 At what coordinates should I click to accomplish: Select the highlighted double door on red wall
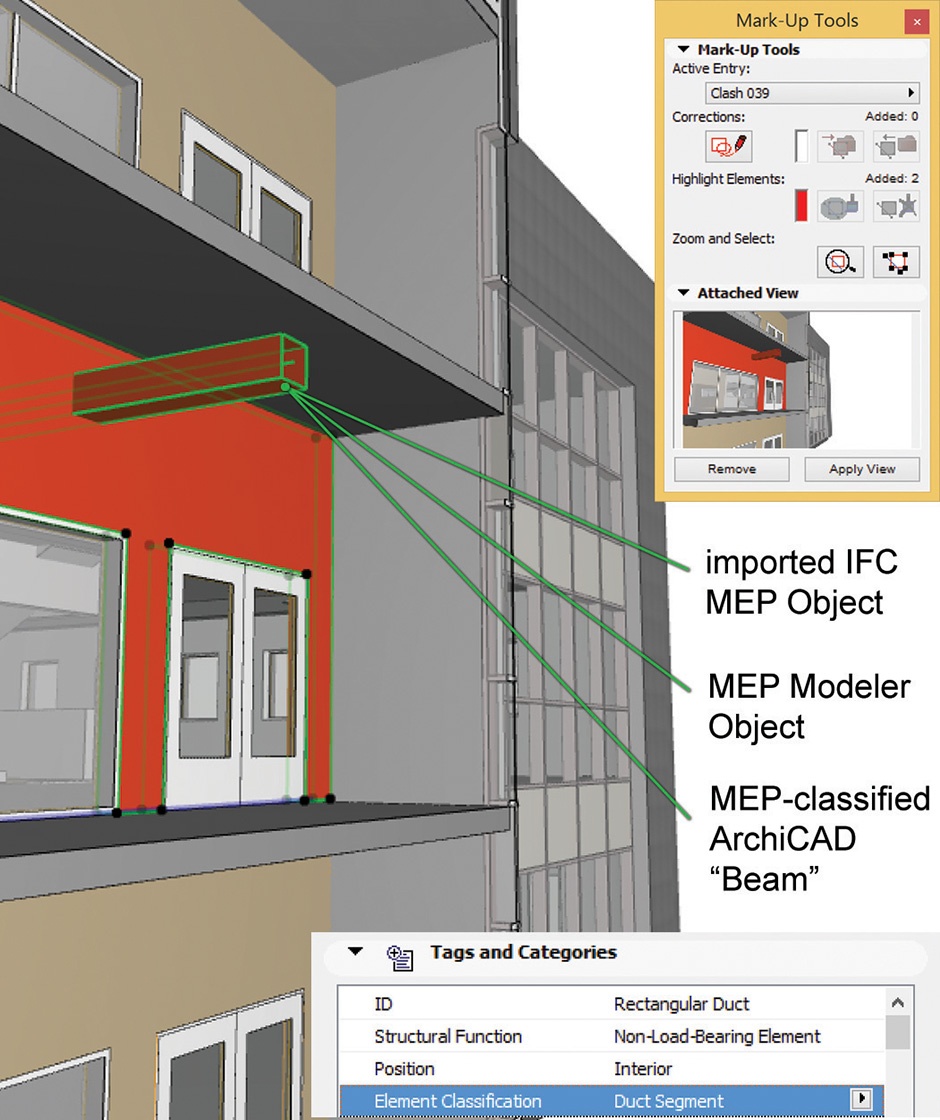click(237, 679)
